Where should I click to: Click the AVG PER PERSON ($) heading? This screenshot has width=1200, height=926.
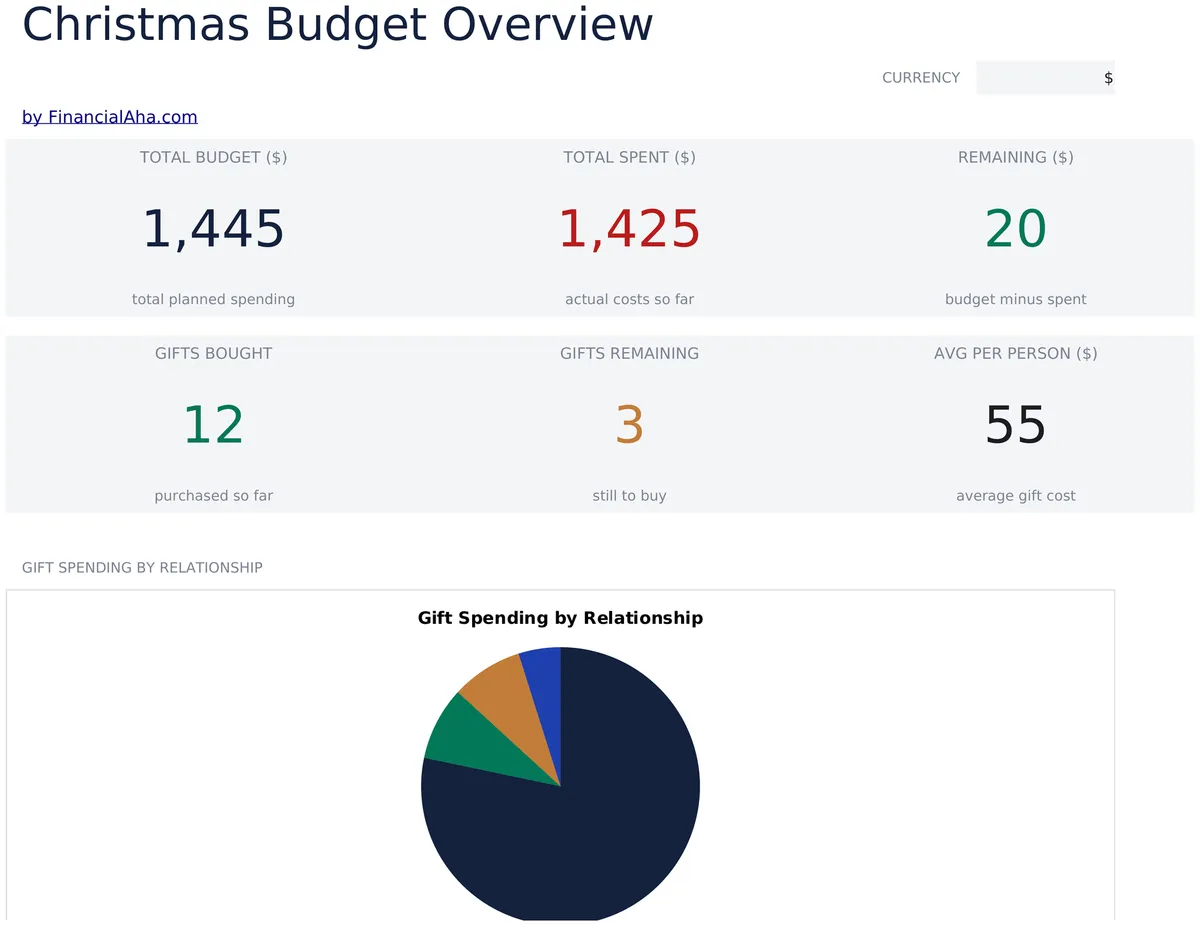click(1016, 353)
